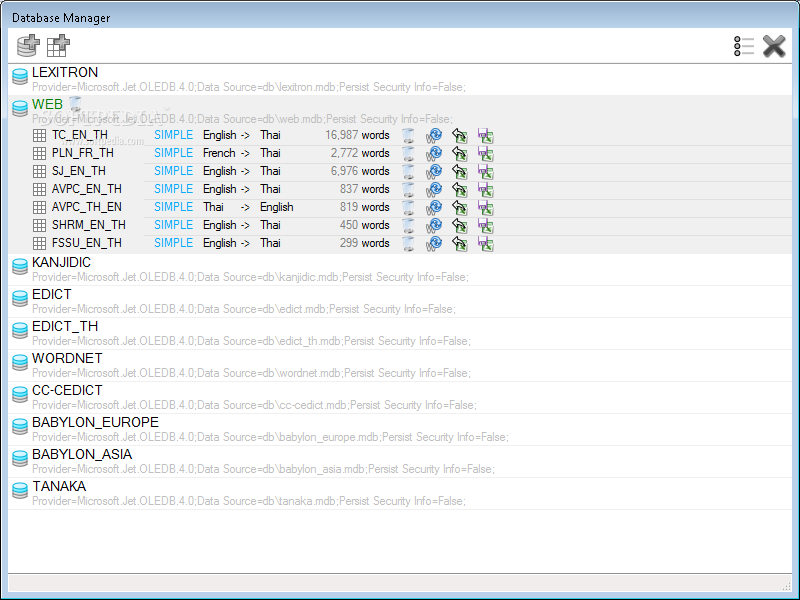
Task: Refresh FSSU_EN_TH using its blue globe icon
Action: point(434,243)
